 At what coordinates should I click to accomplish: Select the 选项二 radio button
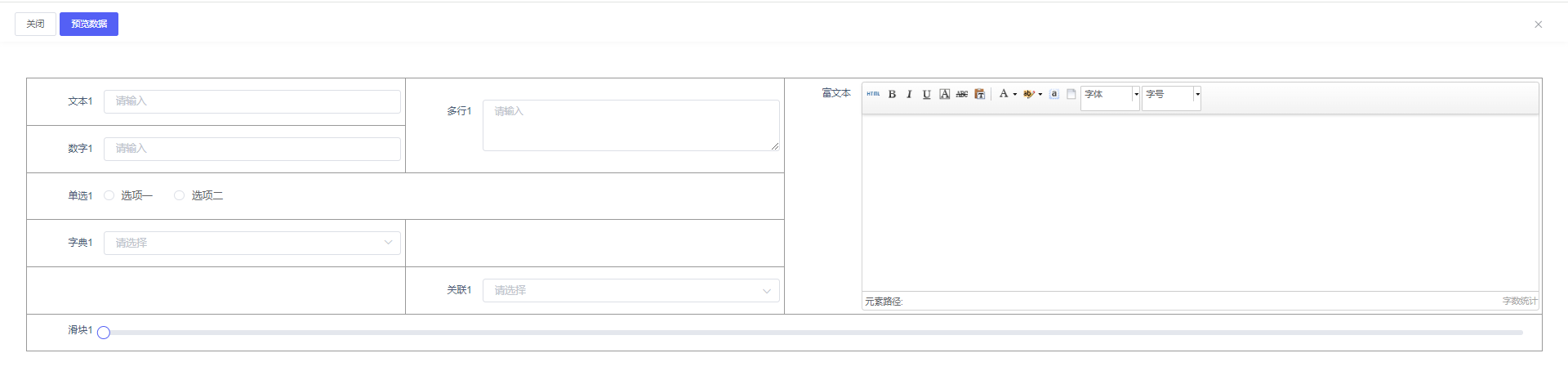180,195
